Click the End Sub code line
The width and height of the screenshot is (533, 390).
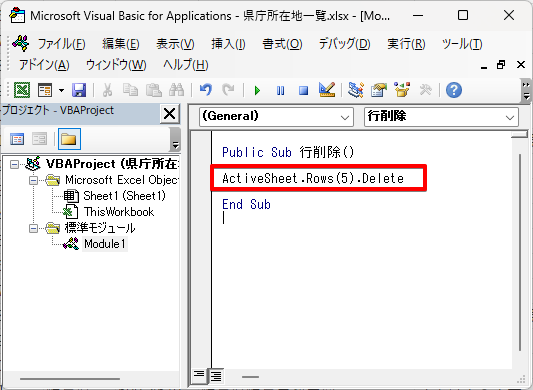click(246, 204)
